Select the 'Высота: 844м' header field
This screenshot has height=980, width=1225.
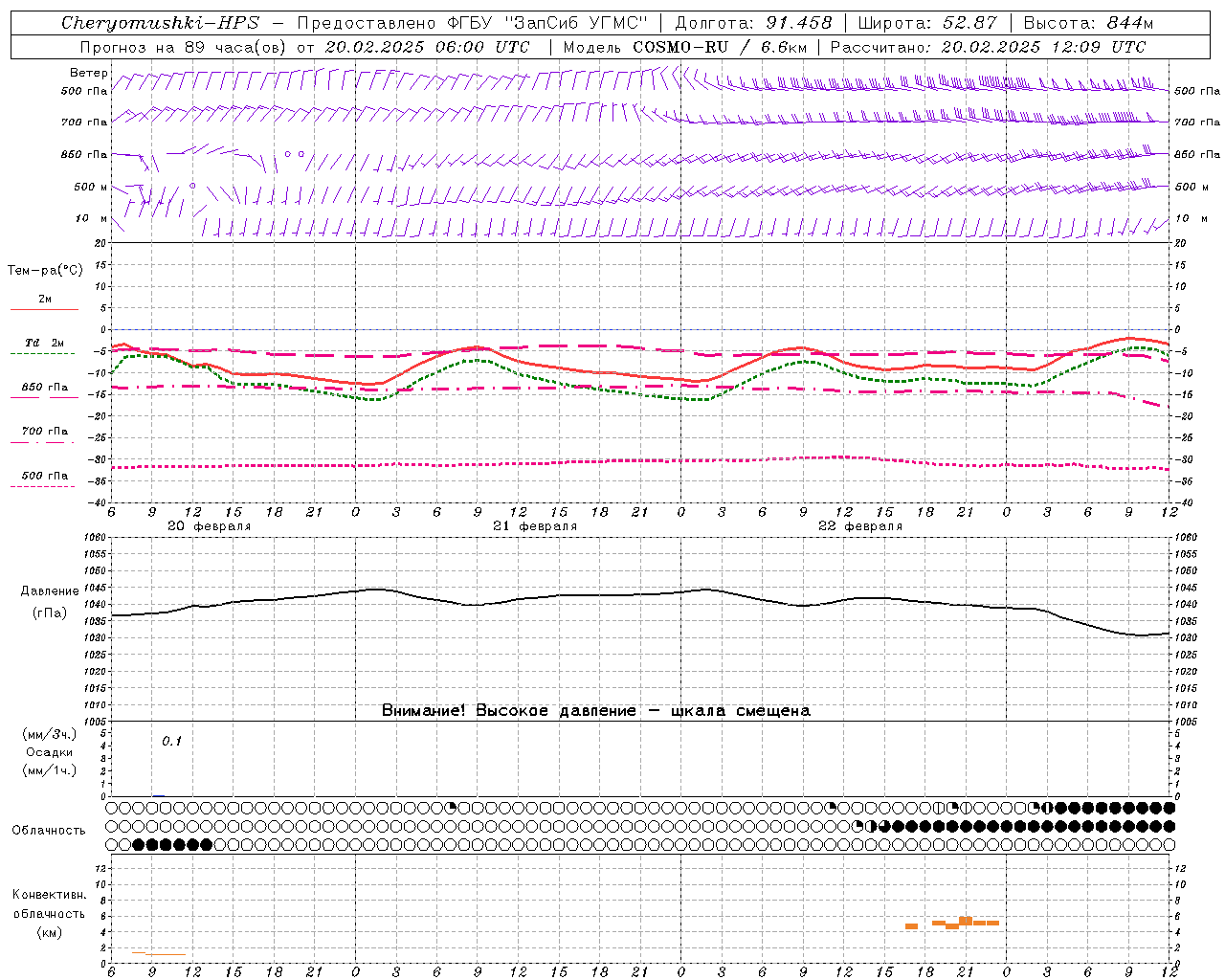[x=1088, y=23]
